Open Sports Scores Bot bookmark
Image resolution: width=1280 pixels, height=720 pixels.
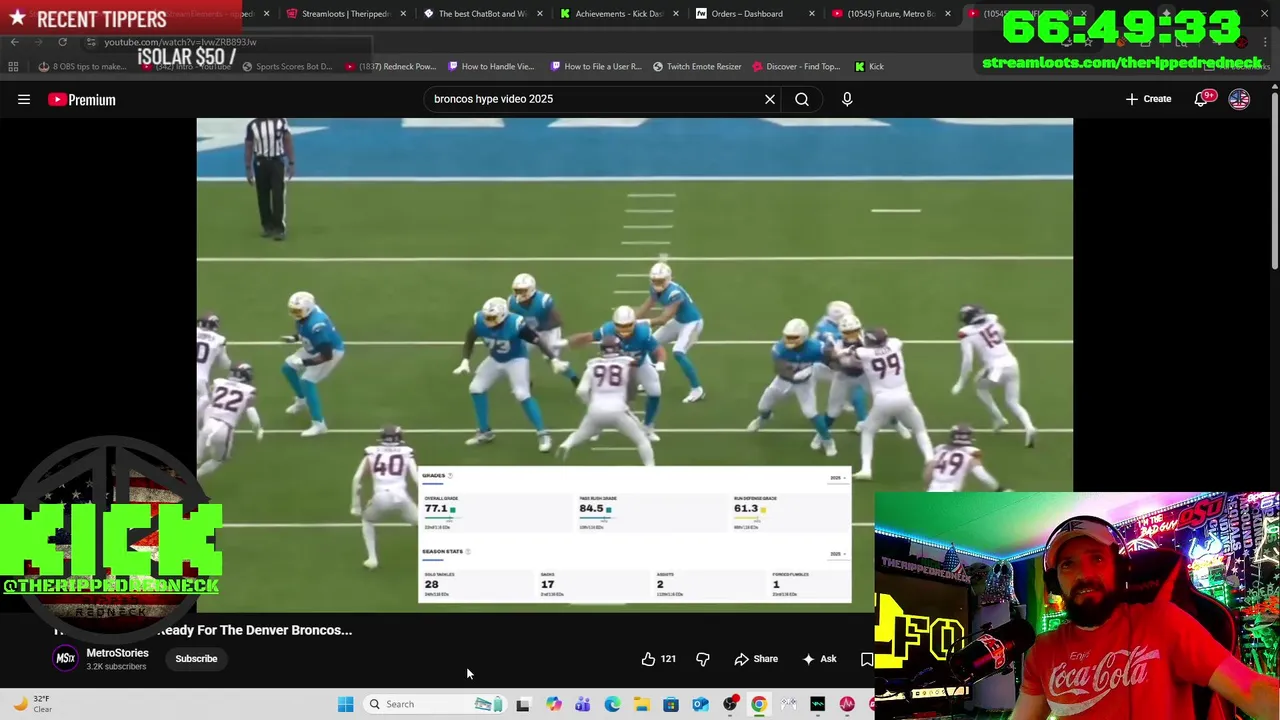[x=287, y=67]
